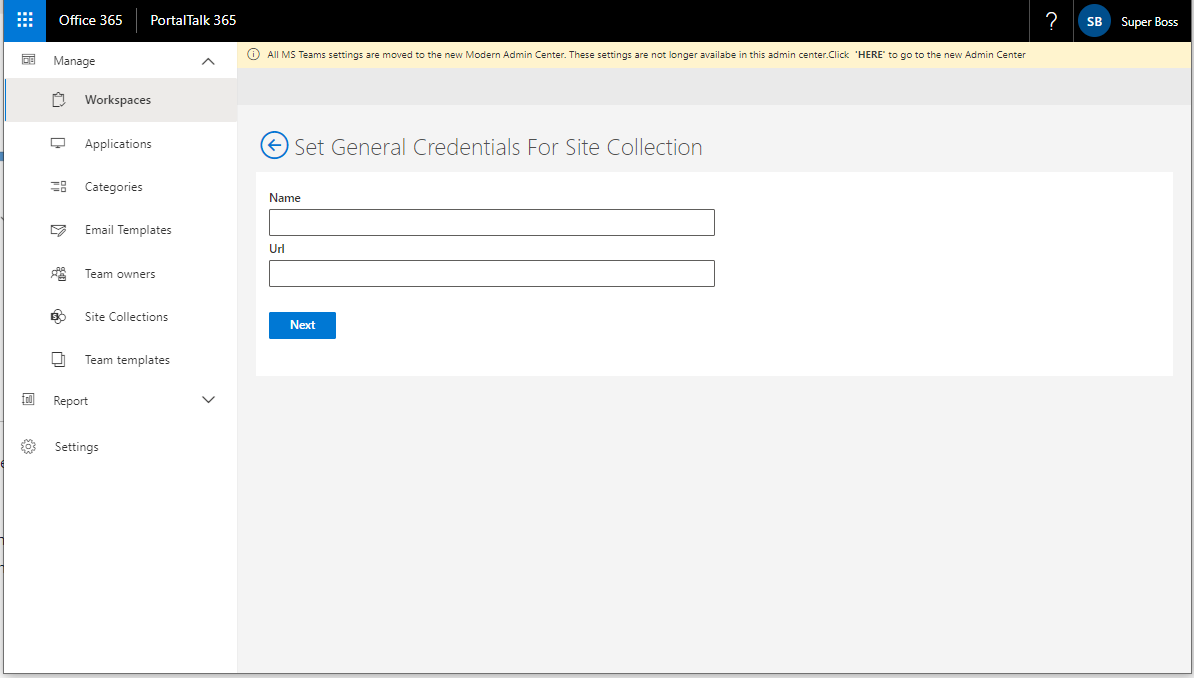The height and width of the screenshot is (678, 1194).
Task: Click the Office 365 header link
Action: coord(90,20)
